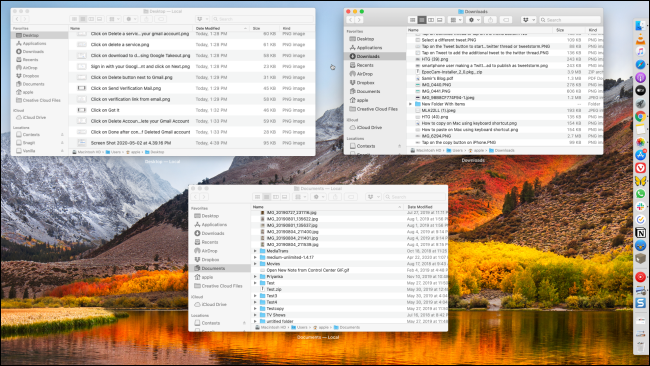Viewport: 650px width, 366px height.
Task: Expand Priyanka folder in Documents window
Action: click(255, 276)
